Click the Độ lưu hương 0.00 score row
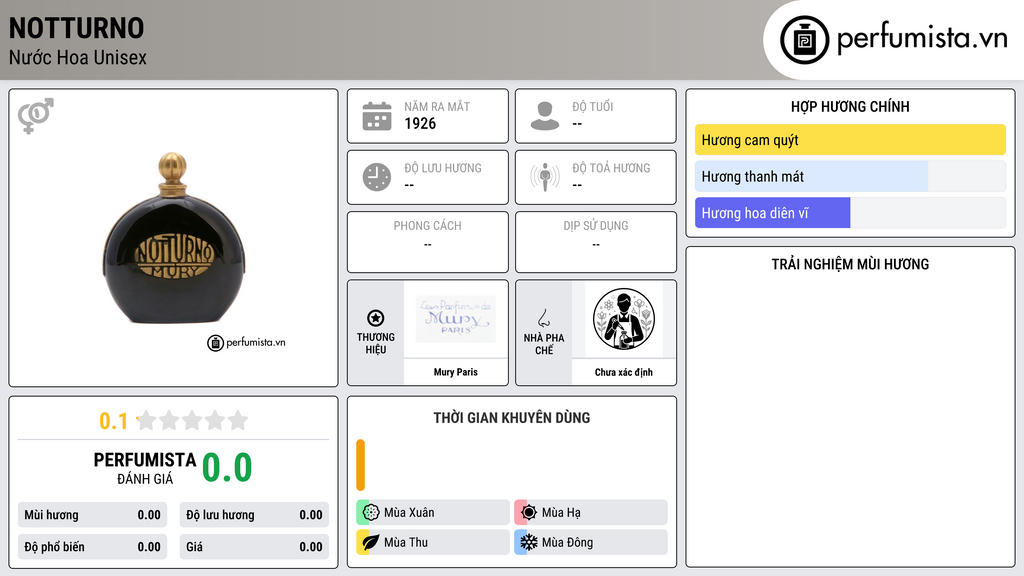The image size is (1024, 576). [254, 515]
